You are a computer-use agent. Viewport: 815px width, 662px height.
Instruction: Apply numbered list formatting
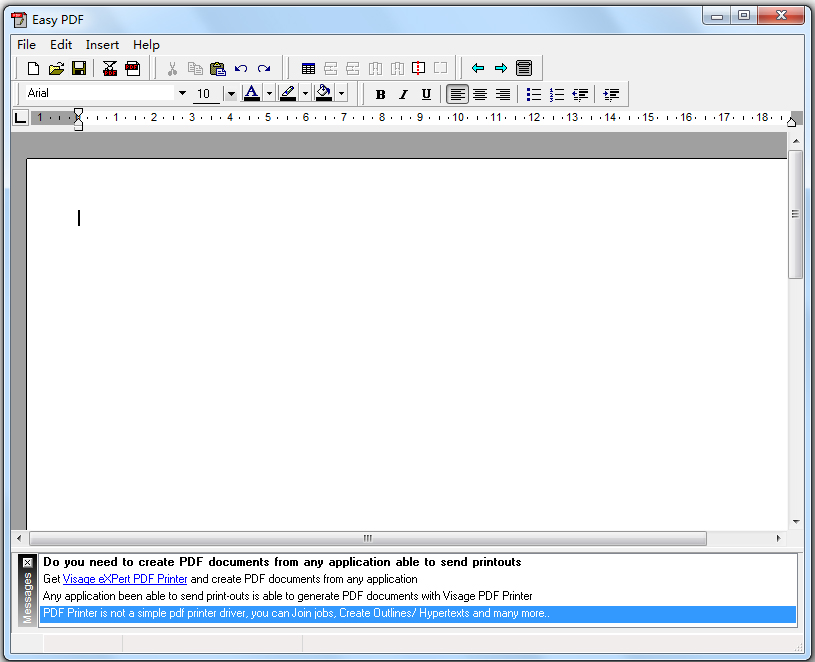point(557,94)
